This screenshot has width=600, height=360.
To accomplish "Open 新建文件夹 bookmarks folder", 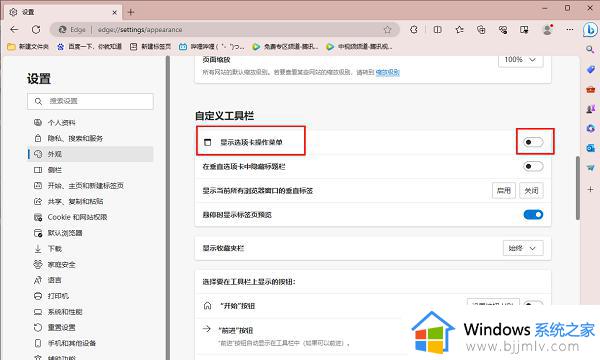I will tap(28, 47).
